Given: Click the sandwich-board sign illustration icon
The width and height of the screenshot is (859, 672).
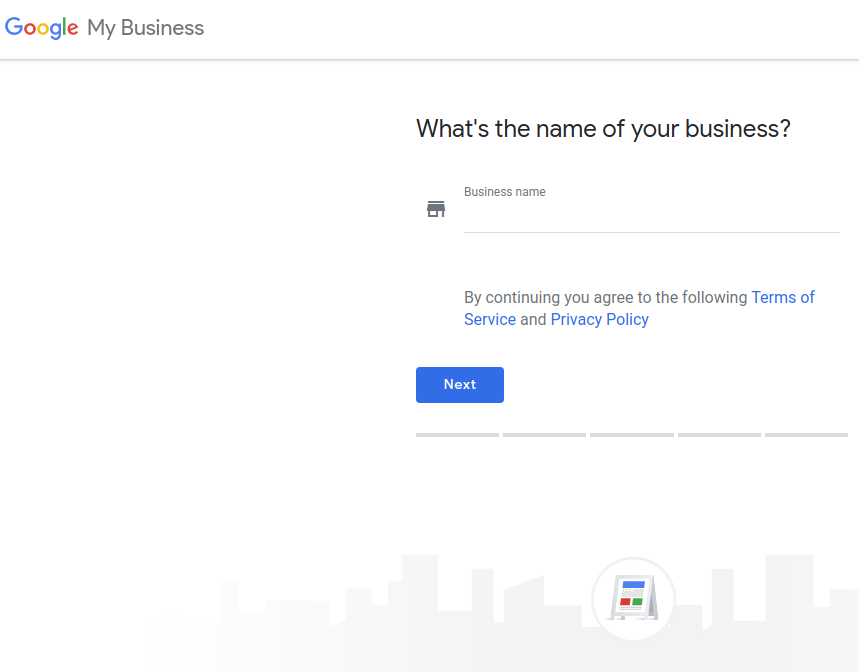Looking at the screenshot, I should (634, 598).
